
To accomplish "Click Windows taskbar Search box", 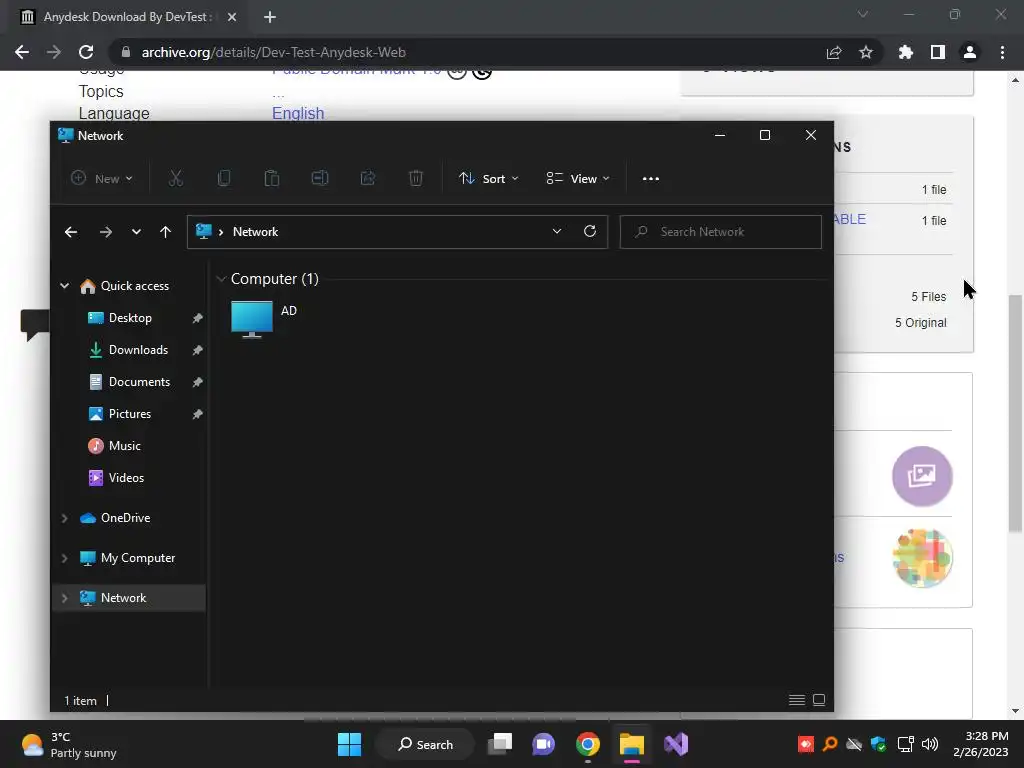I will point(425,744).
